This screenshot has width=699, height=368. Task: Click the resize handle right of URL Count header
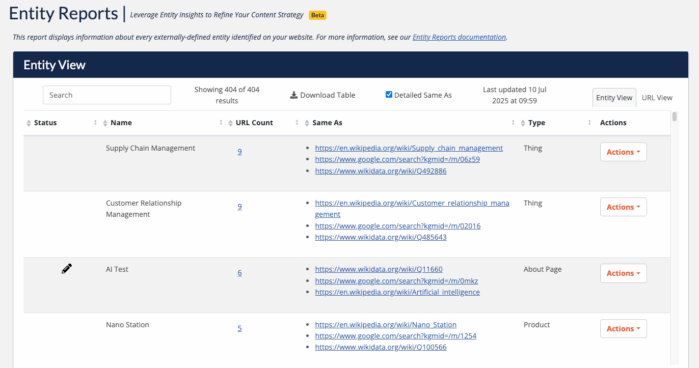click(297, 123)
